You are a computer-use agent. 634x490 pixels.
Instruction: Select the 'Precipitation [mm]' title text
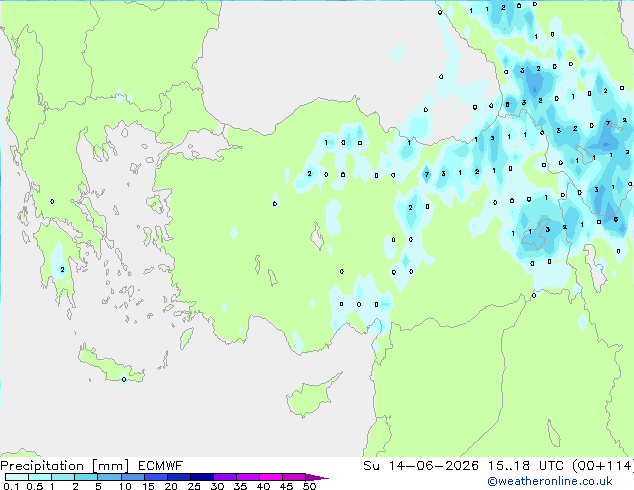coord(65,466)
